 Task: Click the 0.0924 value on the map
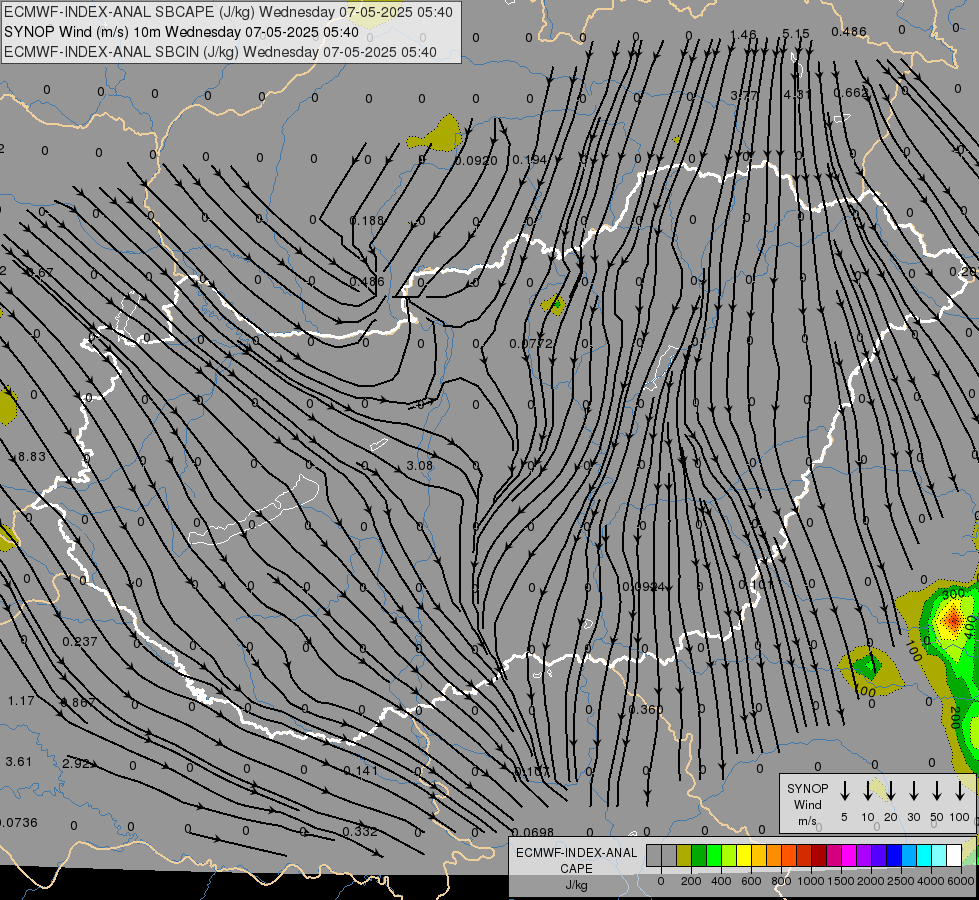(x=644, y=586)
